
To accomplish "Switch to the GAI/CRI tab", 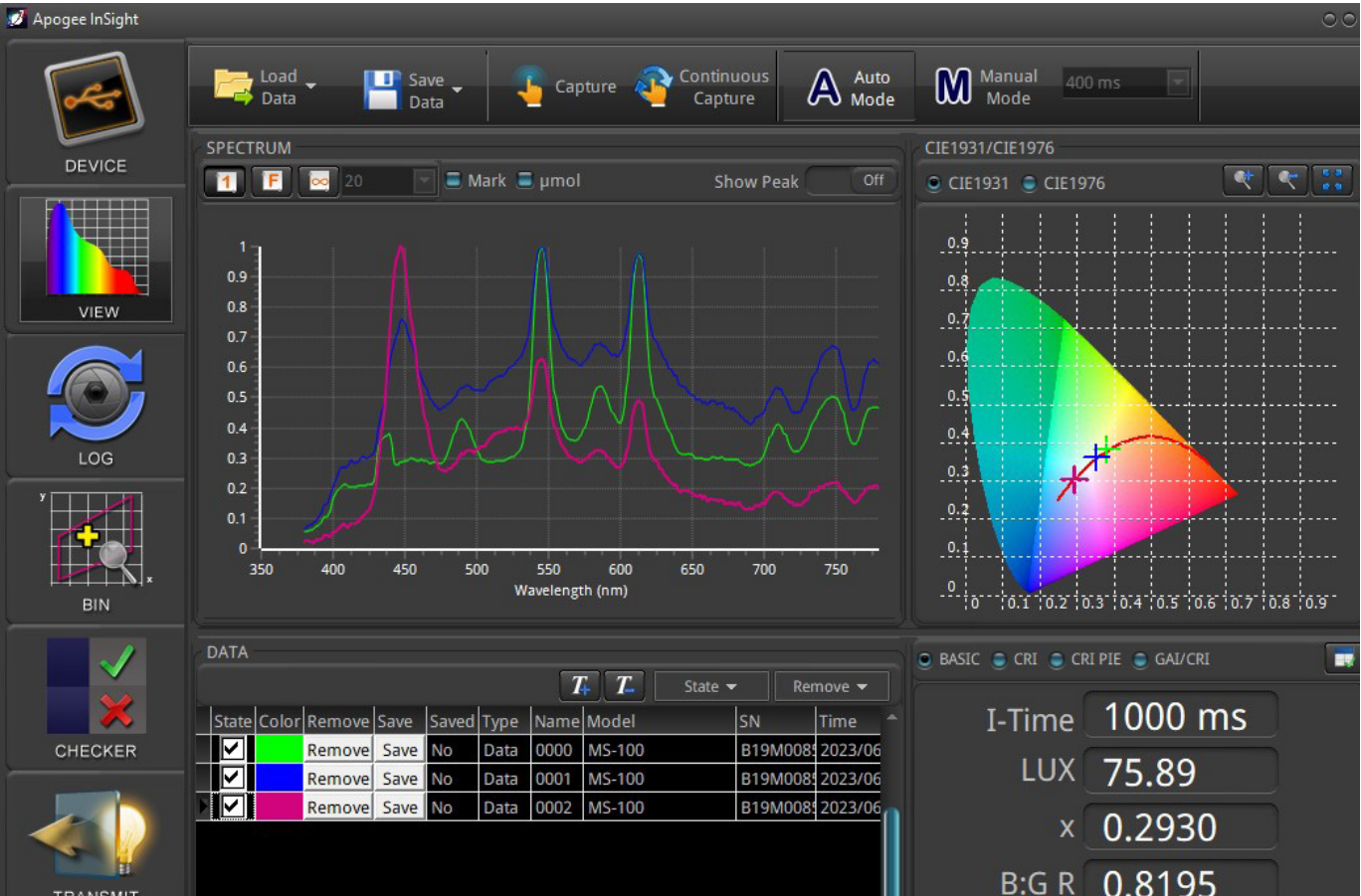I will tap(1171, 659).
